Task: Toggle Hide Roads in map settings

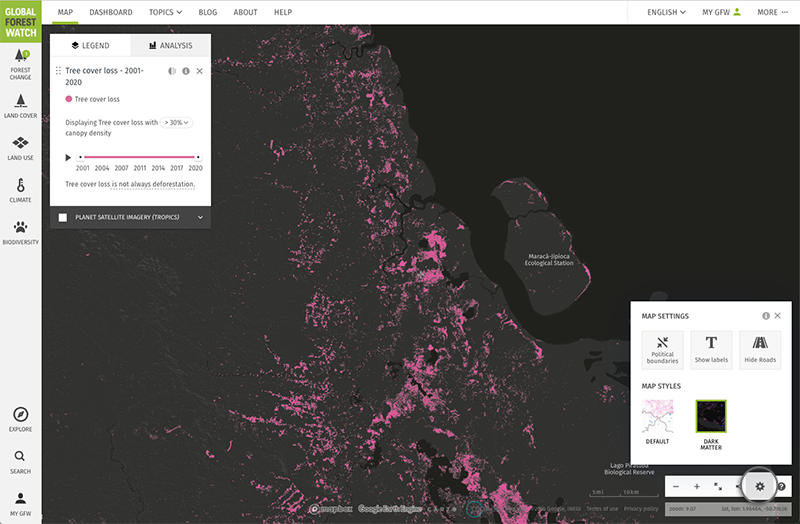Action: [x=760, y=349]
